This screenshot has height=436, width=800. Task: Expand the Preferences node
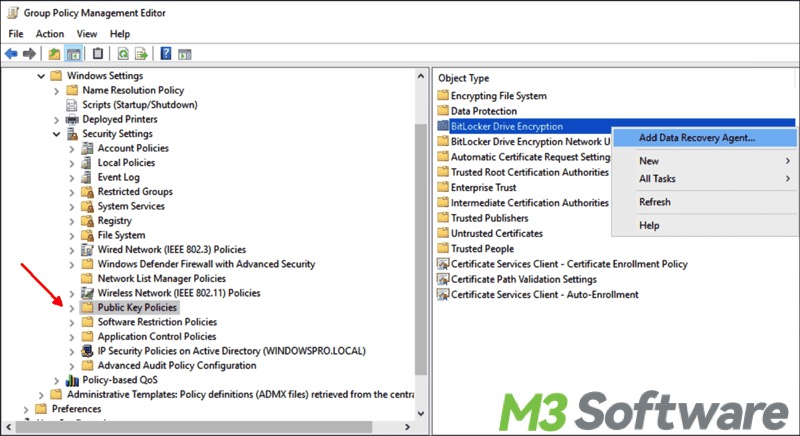pyautogui.click(x=26, y=409)
